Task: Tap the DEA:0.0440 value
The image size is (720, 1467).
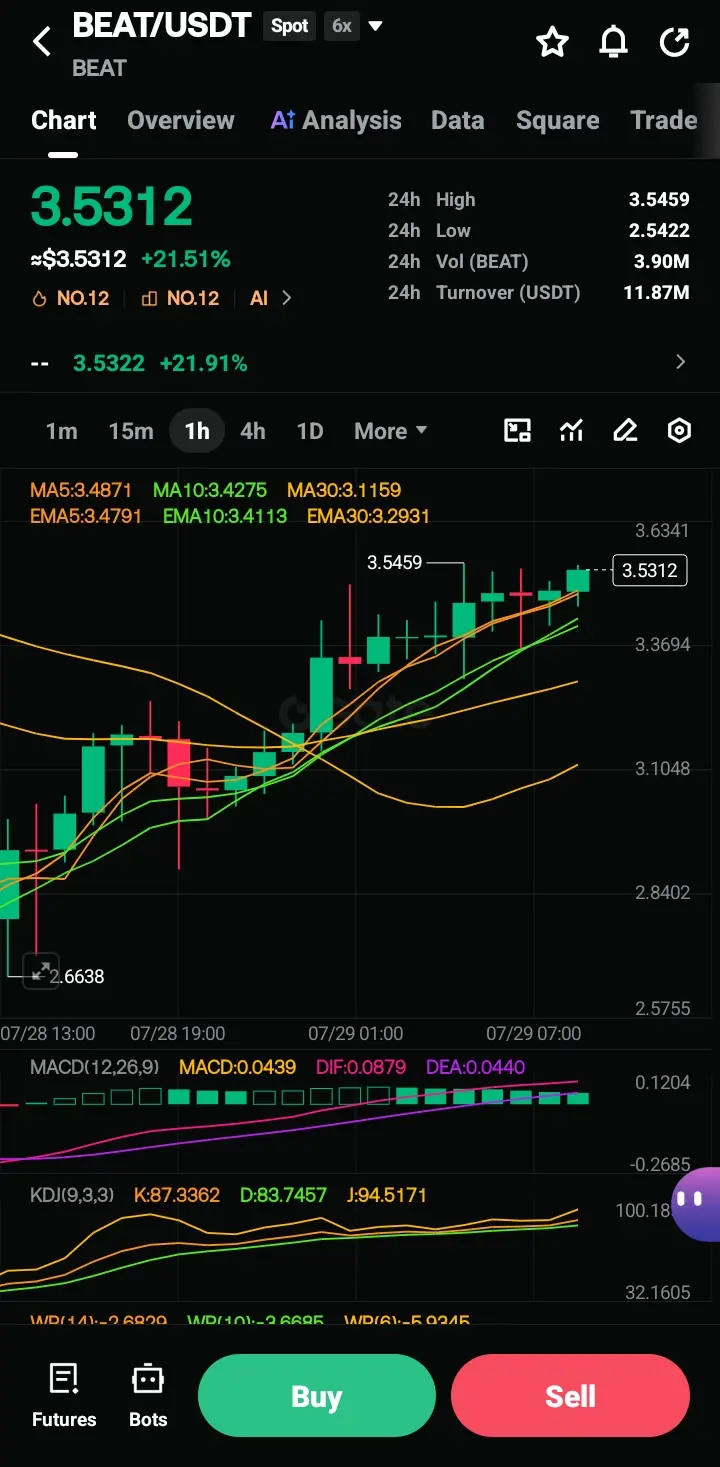Action: click(x=475, y=1067)
